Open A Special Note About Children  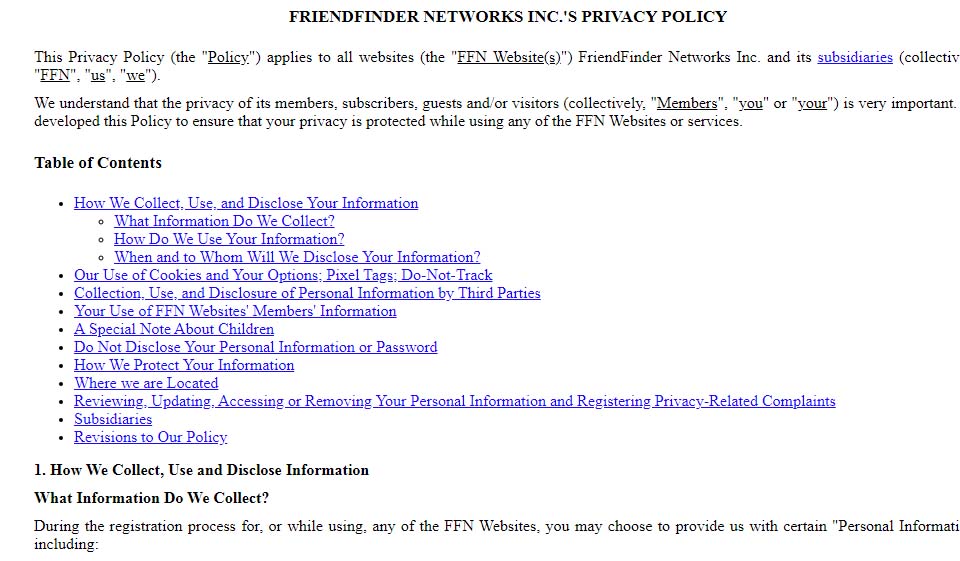(174, 329)
